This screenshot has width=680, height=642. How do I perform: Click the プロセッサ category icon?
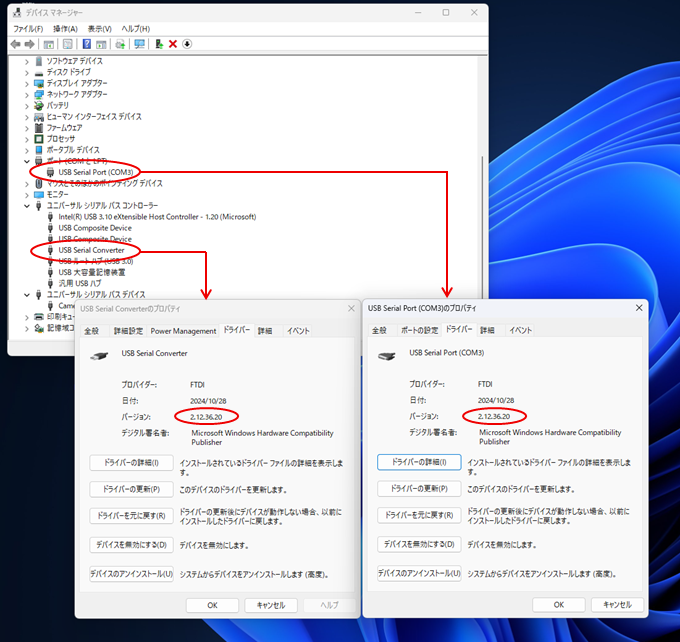[39, 139]
